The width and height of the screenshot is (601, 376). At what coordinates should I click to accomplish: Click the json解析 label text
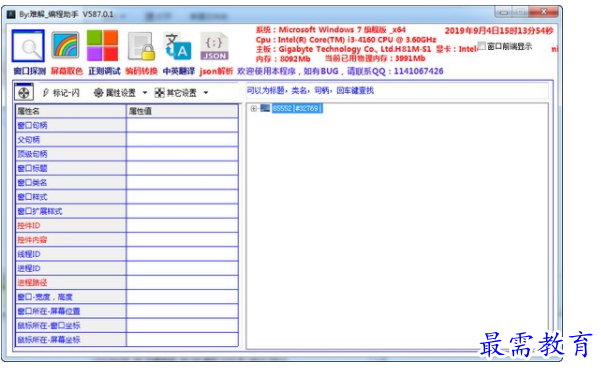coord(216,71)
